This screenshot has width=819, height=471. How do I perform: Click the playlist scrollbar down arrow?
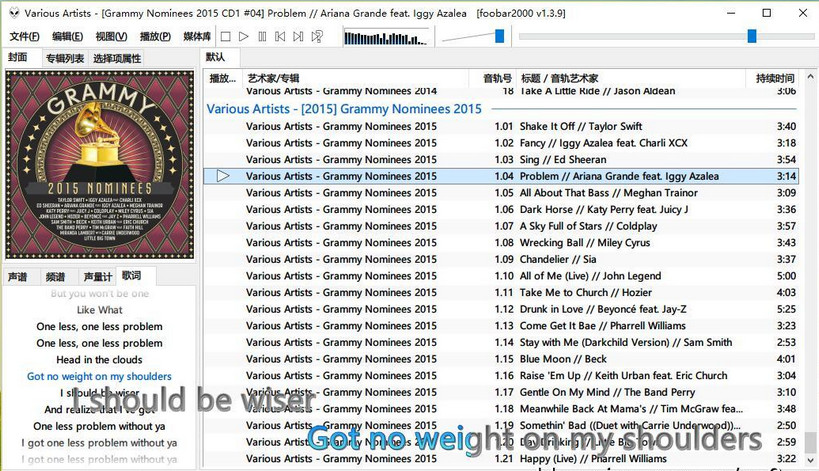(810, 461)
